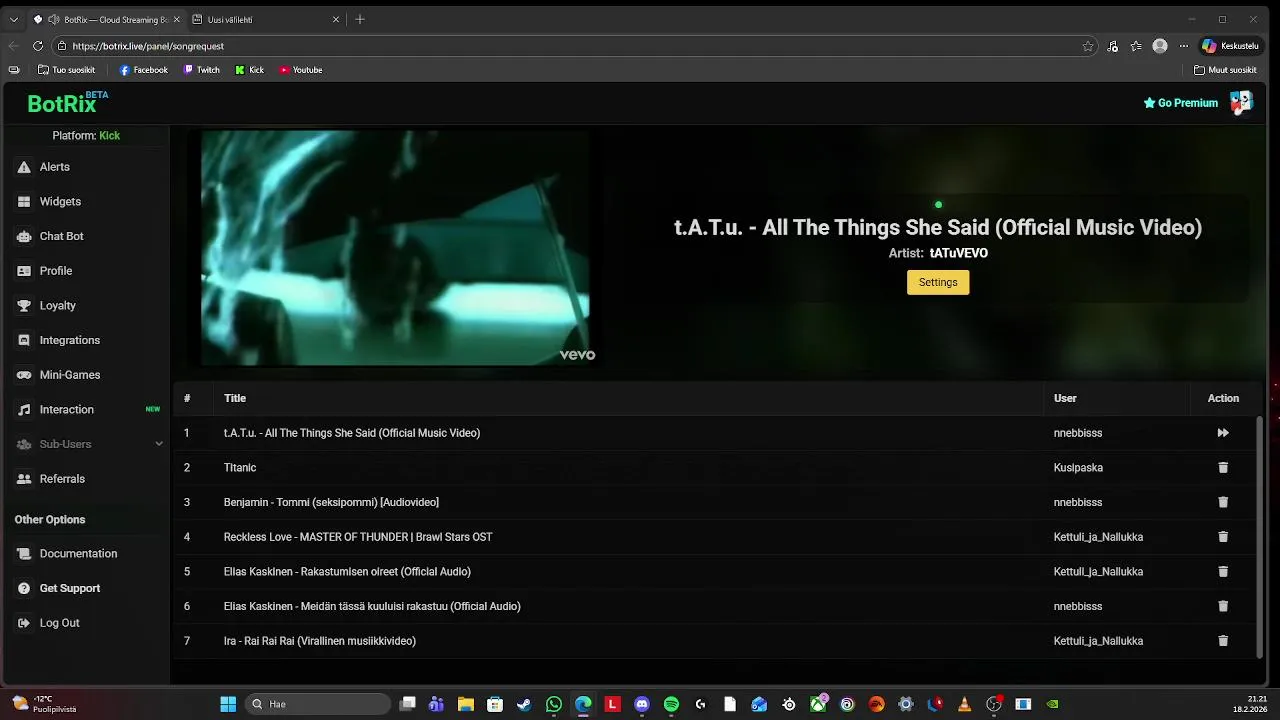Open the Facebook bookmark
Screen dimensions: 1280x720
[144, 70]
